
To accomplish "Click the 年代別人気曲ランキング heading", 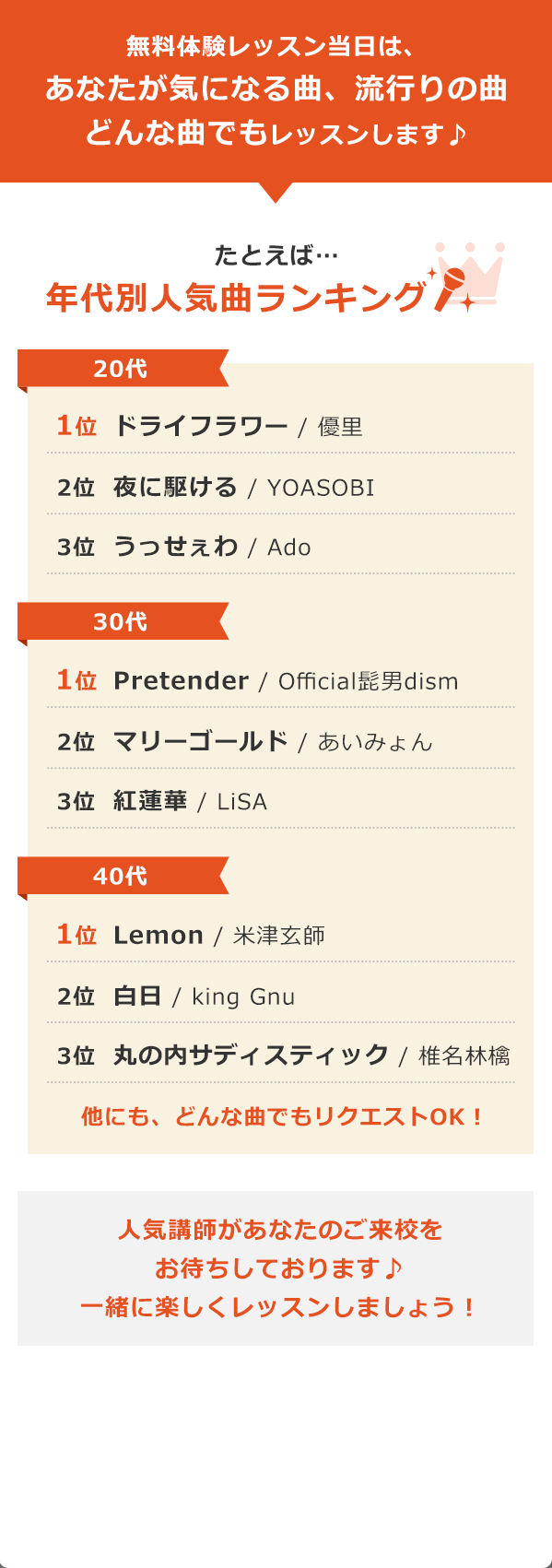I will pyautogui.click(x=236, y=298).
